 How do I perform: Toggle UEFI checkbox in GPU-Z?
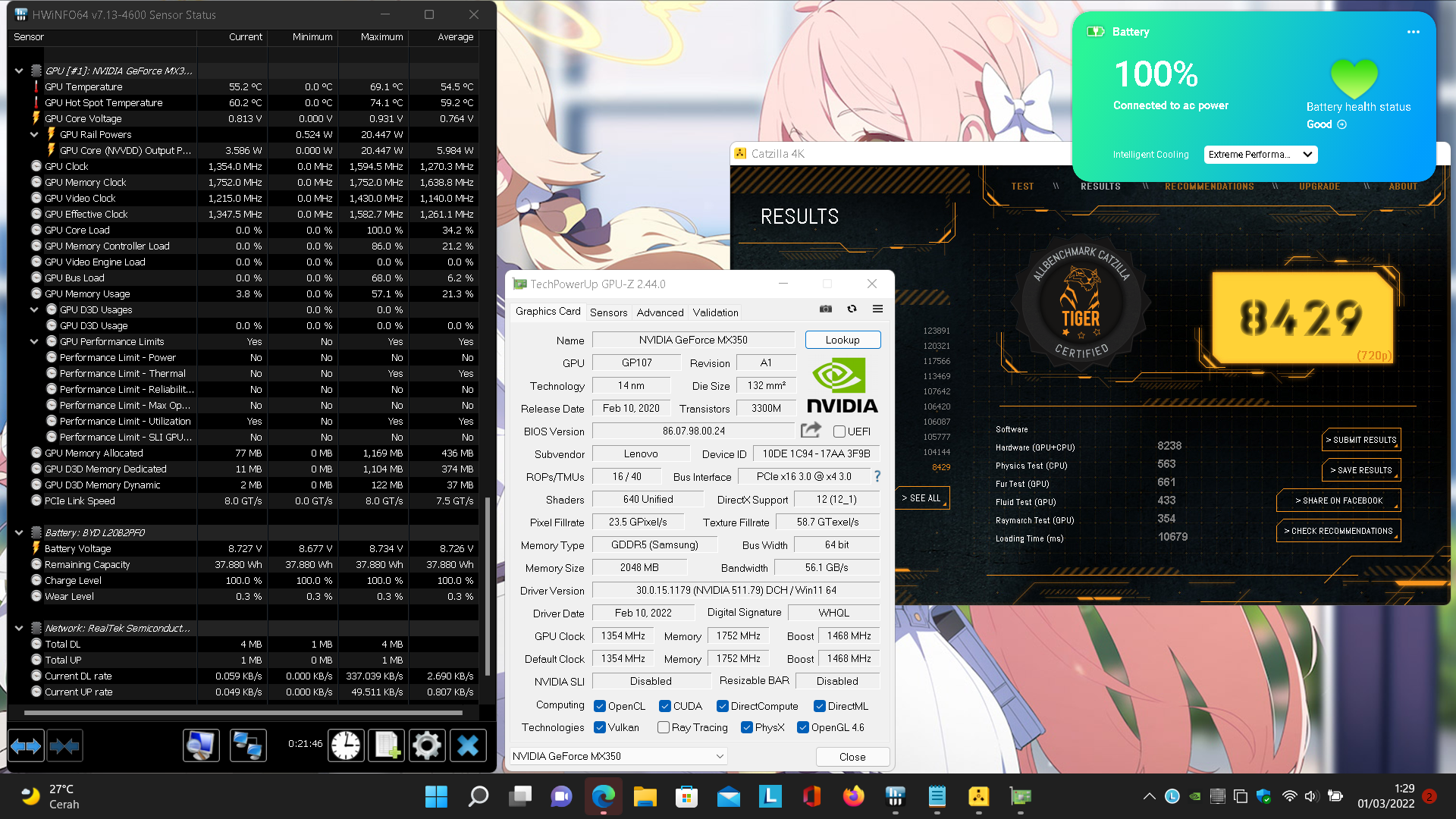click(839, 431)
